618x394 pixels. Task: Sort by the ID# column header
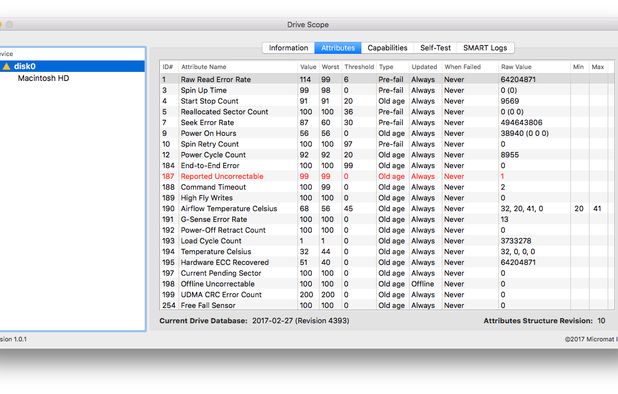click(x=169, y=67)
